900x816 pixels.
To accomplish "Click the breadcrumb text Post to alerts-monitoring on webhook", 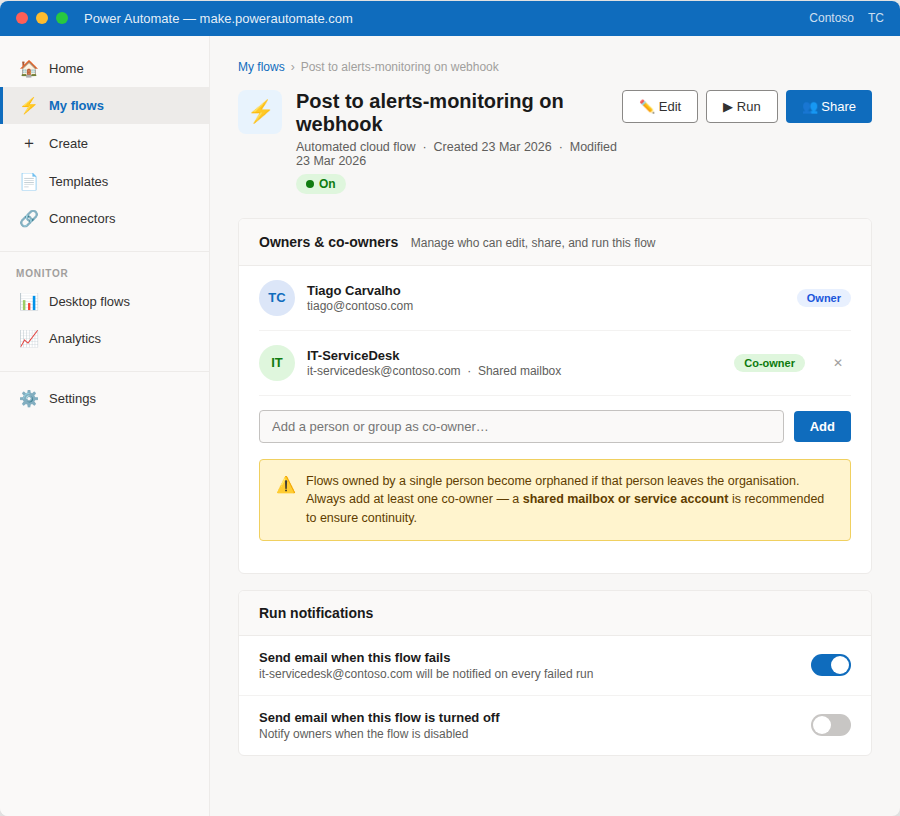I will (399, 67).
